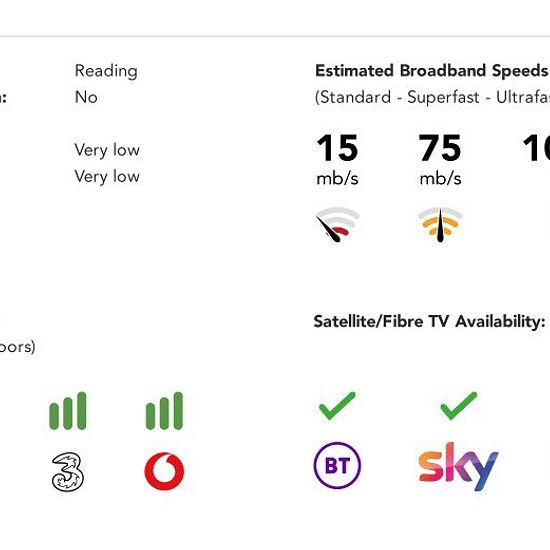The width and height of the screenshot is (550, 550).
Task: Click the Sky logo
Action: tap(458, 467)
